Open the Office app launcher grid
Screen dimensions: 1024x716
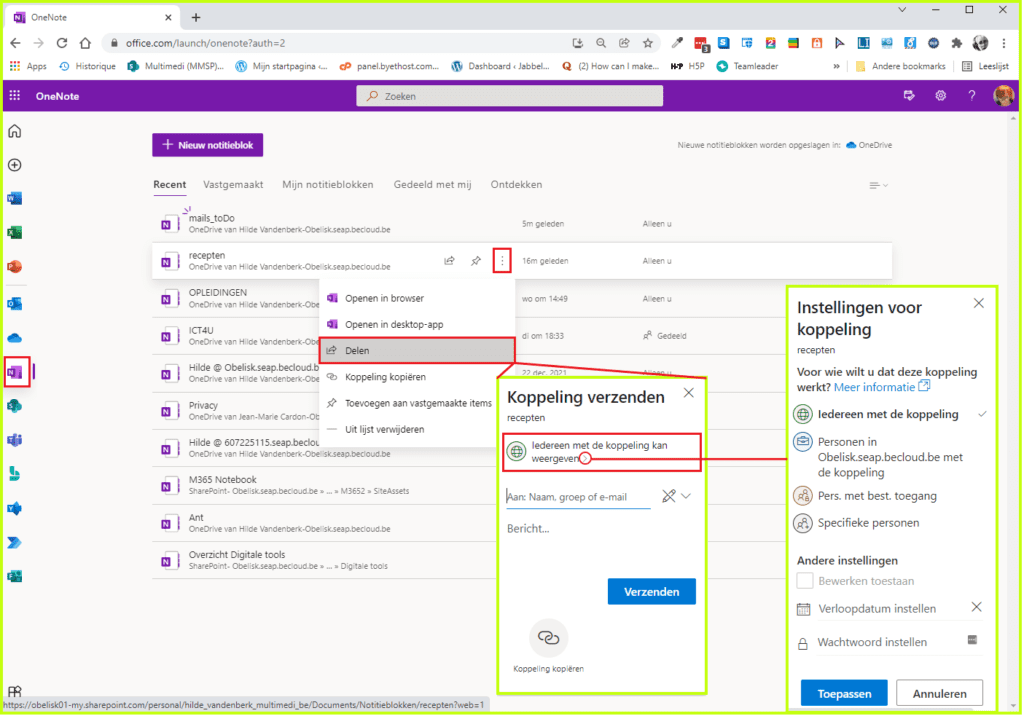(14, 95)
